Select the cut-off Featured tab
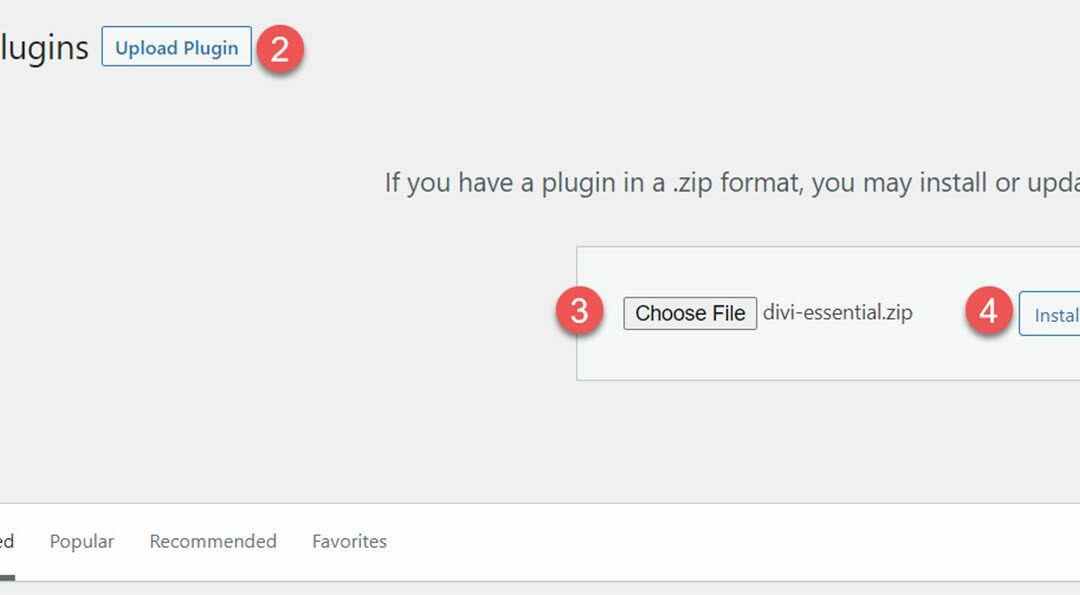The width and height of the screenshot is (1080, 595). [x=6, y=541]
